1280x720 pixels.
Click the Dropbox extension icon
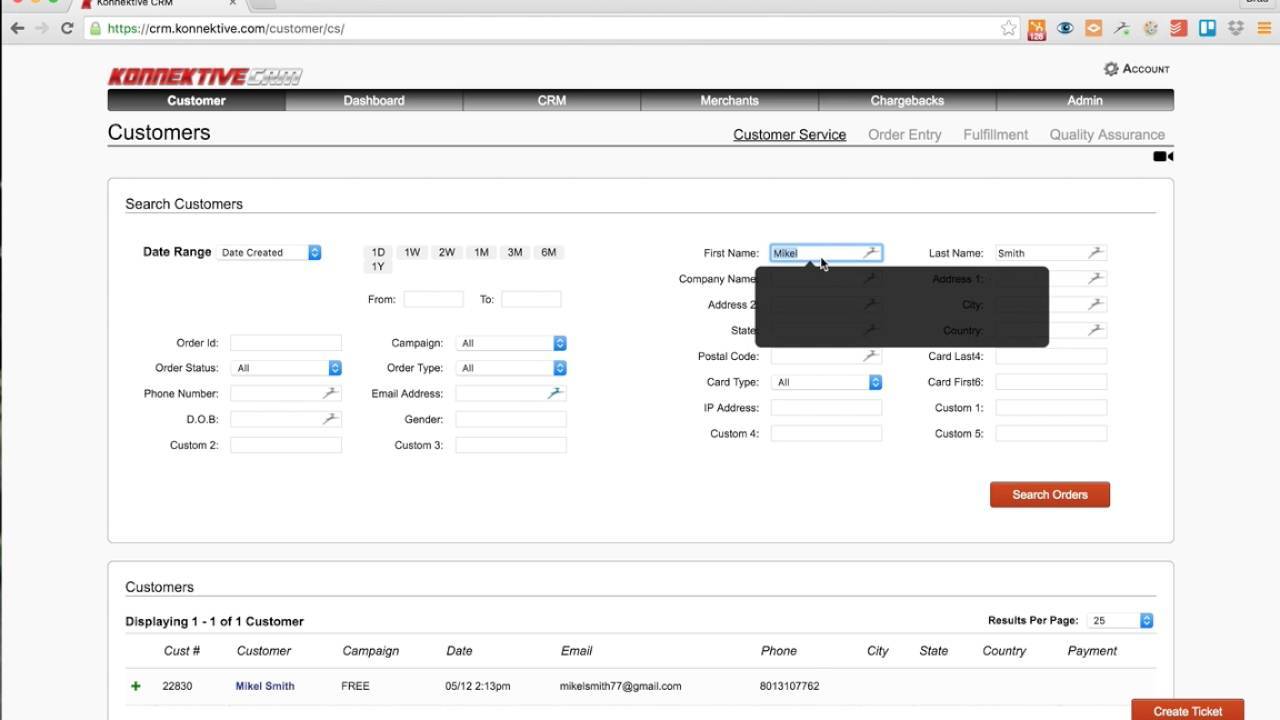pos(1234,28)
